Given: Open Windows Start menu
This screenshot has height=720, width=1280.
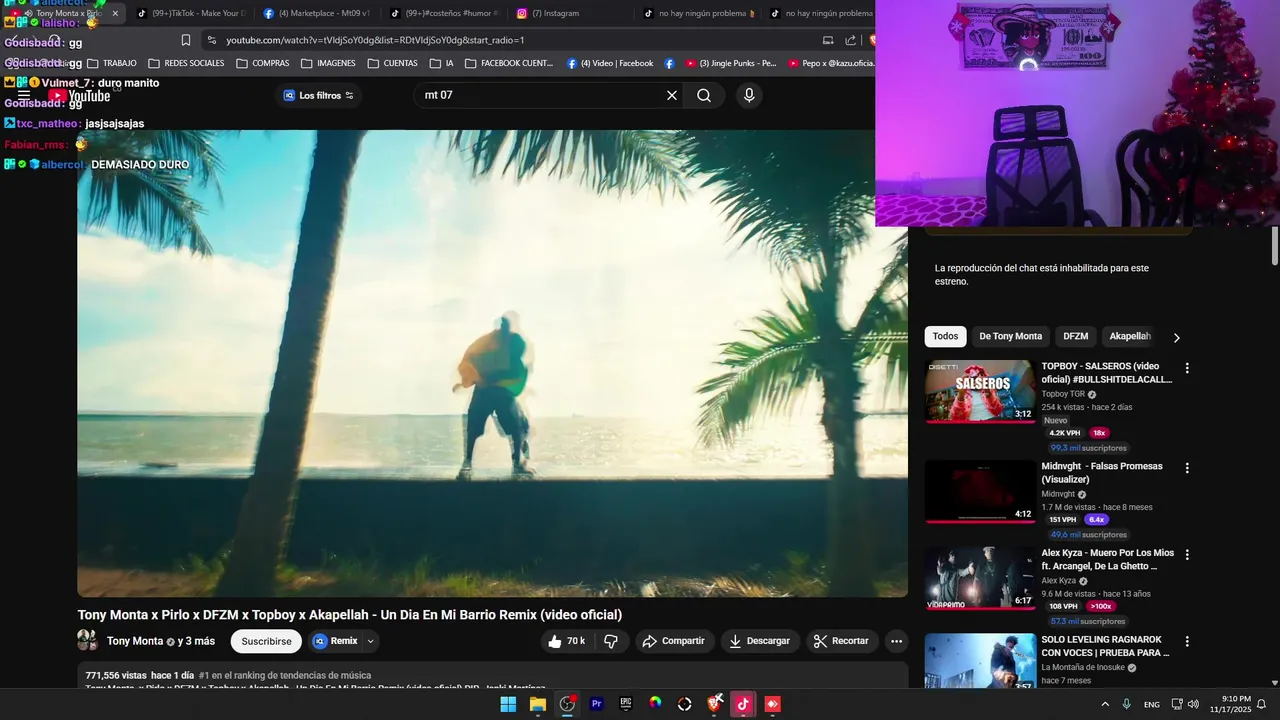Looking at the screenshot, I should pos(508,704).
